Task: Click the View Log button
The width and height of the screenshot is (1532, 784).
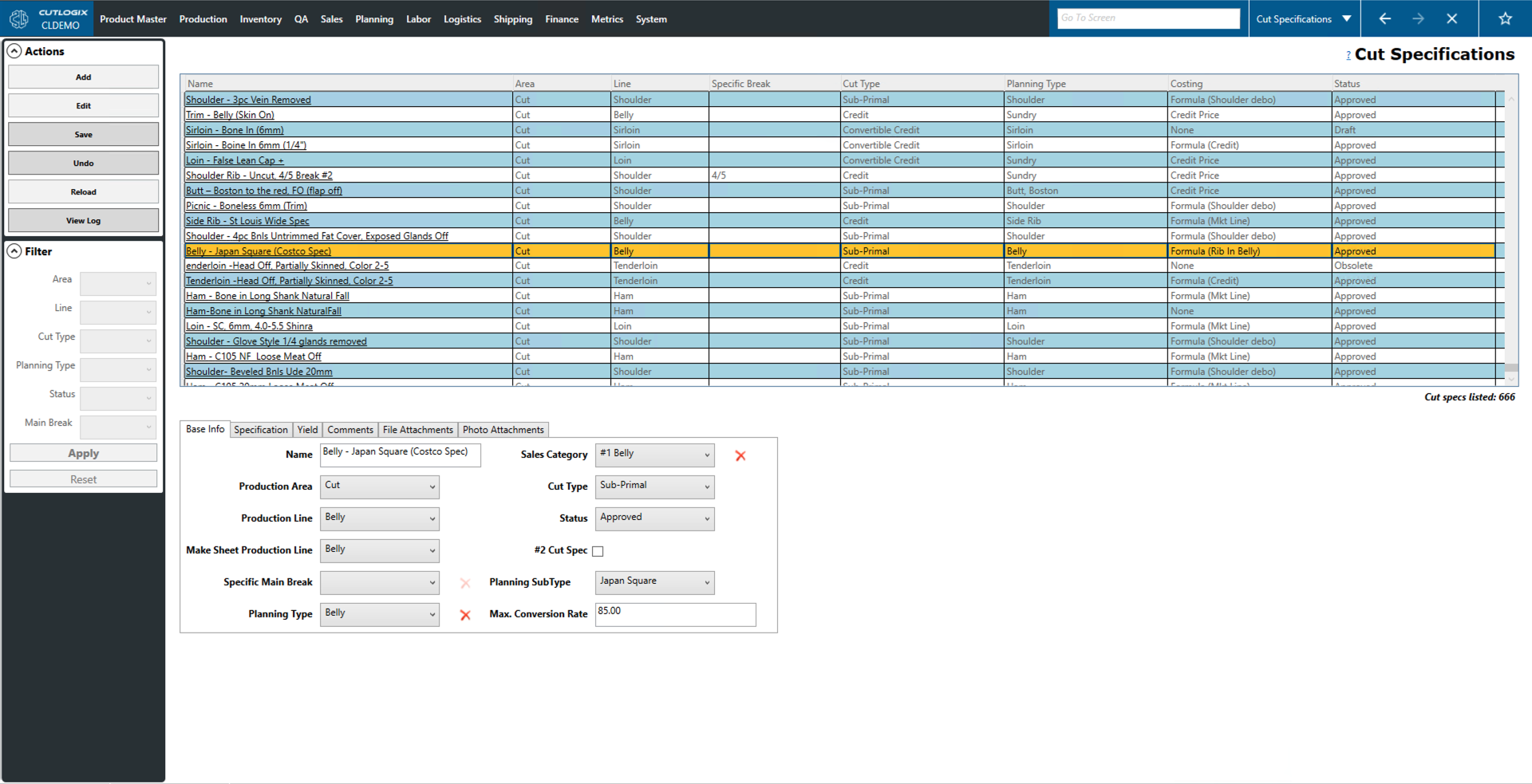Action: [83, 221]
